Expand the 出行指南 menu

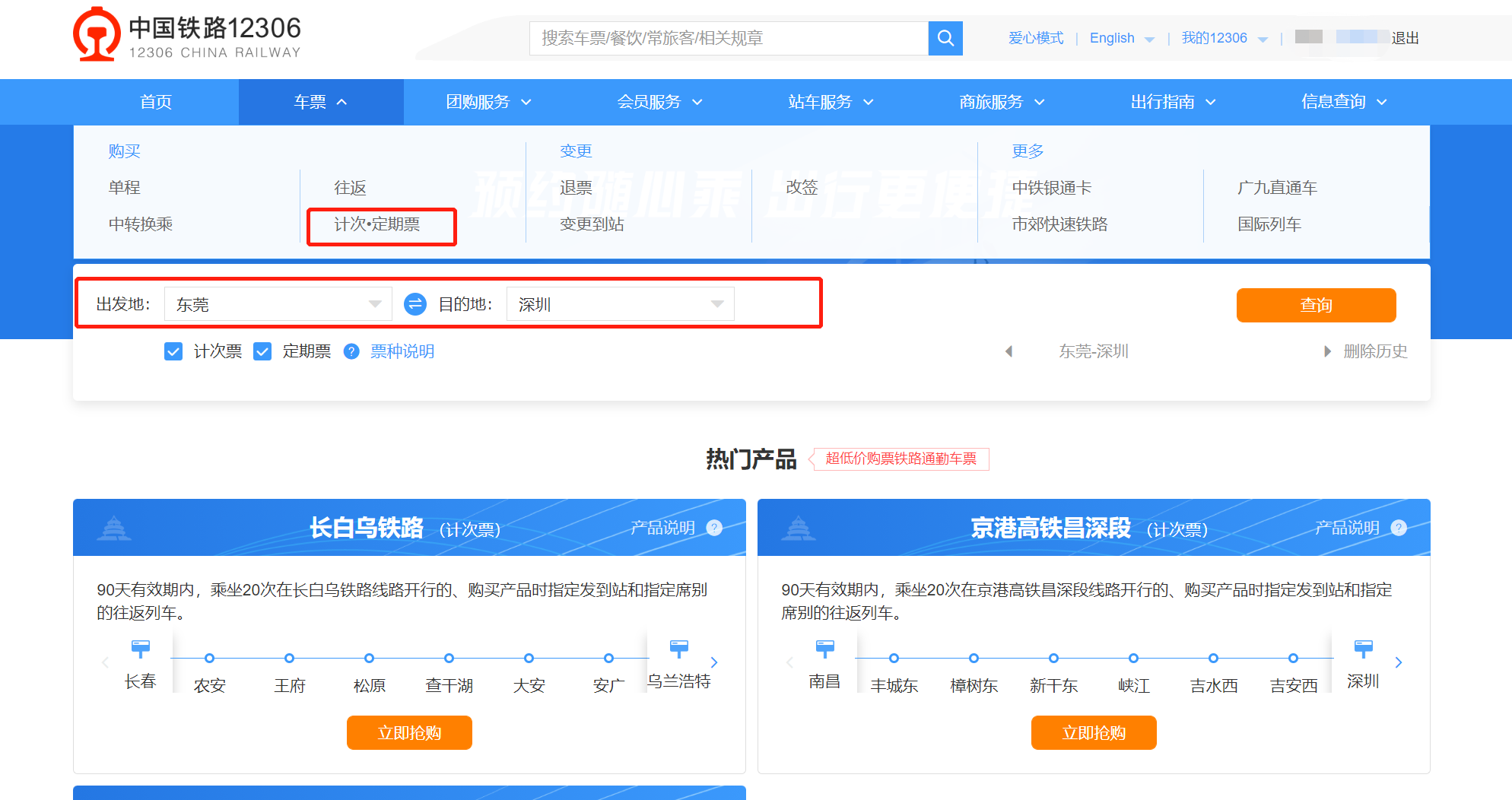(1173, 102)
